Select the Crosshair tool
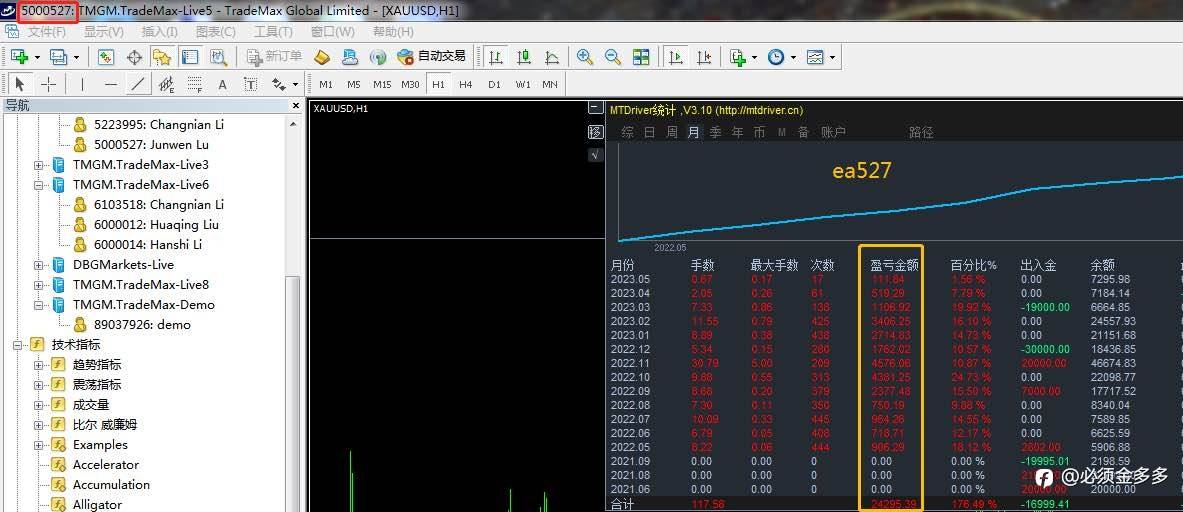This screenshot has width=1183, height=512. 48,84
